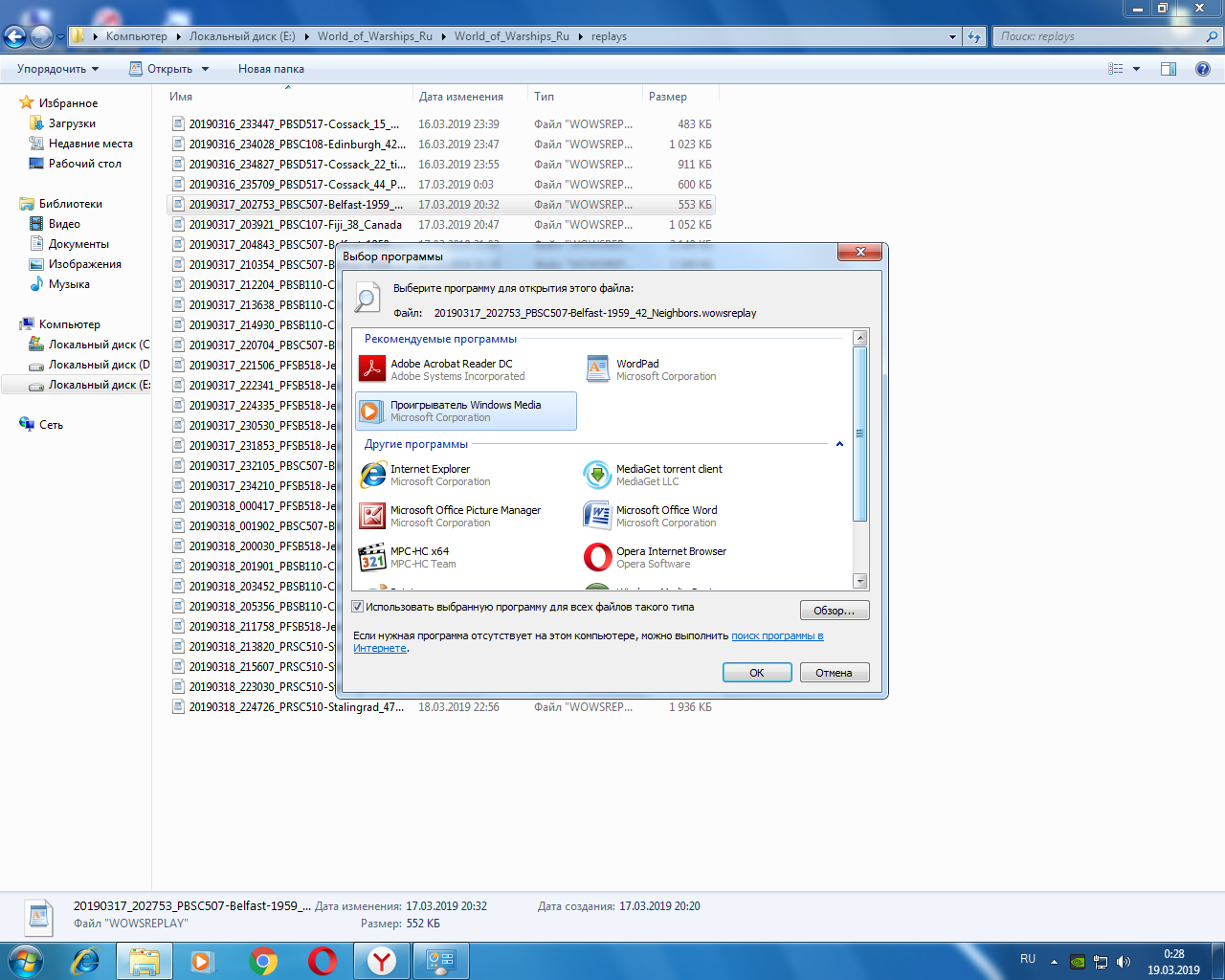The height and width of the screenshot is (980, 1225).
Task: Click the Explorer back navigation arrow
Action: [x=14, y=36]
